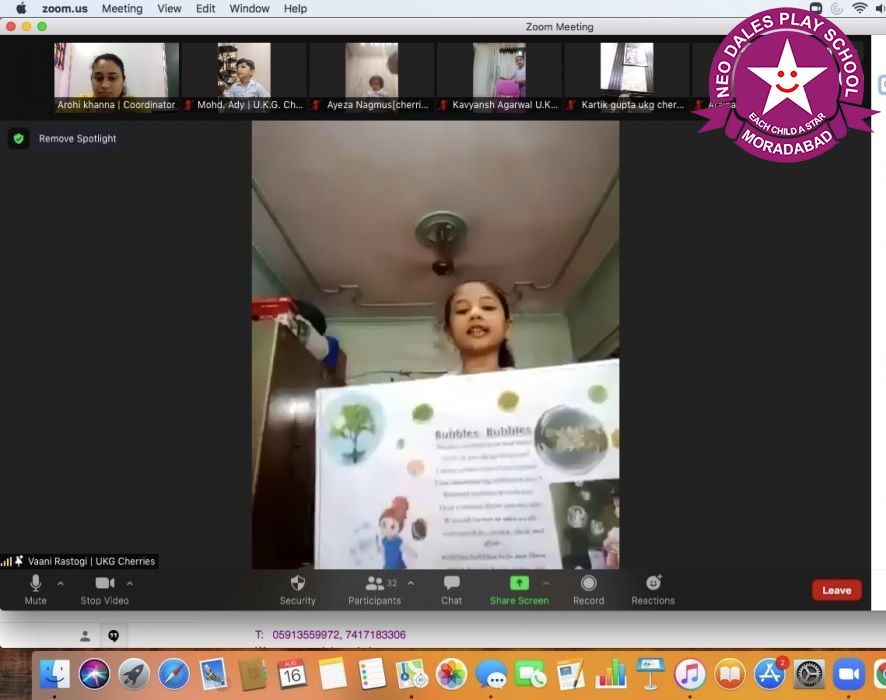Expand the arrow beside Participants
This screenshot has height=700, width=886.
pos(411,583)
